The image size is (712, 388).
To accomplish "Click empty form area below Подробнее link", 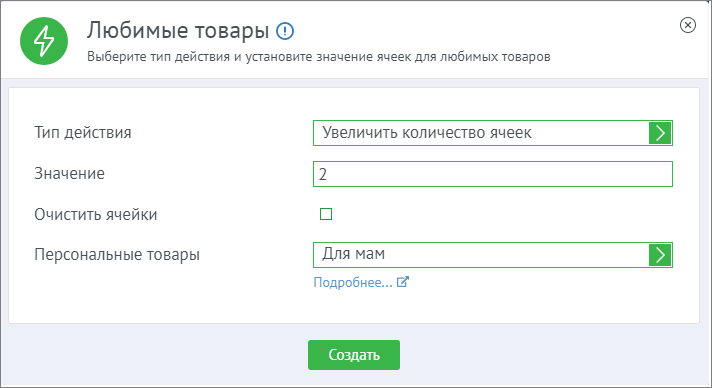I will [x=354, y=307].
